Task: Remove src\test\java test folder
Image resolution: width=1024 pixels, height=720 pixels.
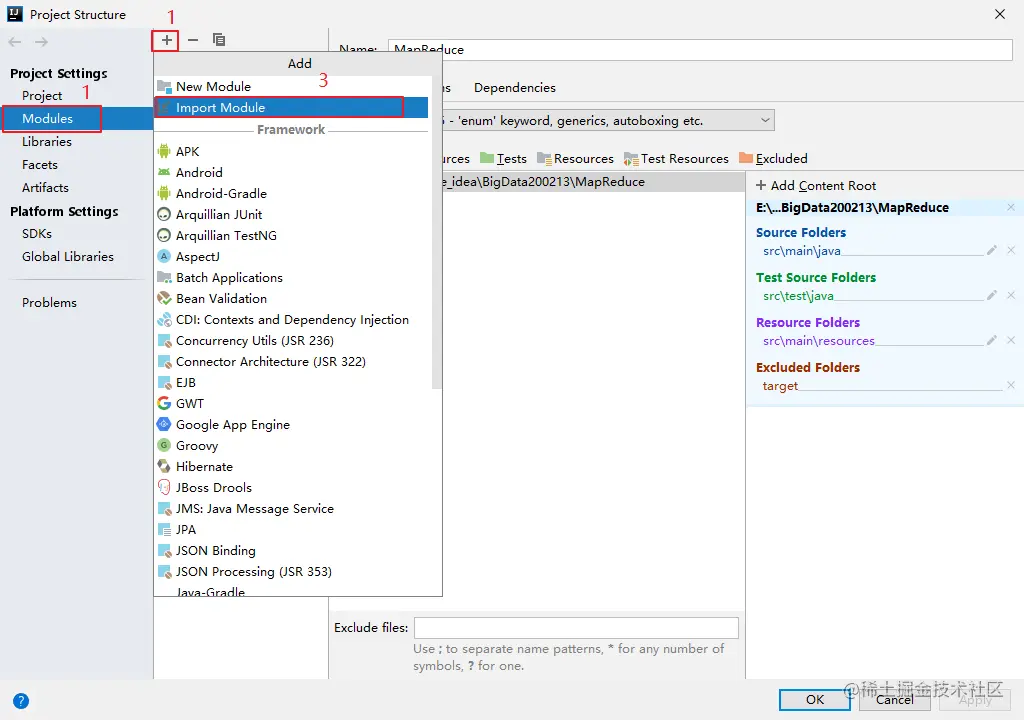Action: (1011, 295)
